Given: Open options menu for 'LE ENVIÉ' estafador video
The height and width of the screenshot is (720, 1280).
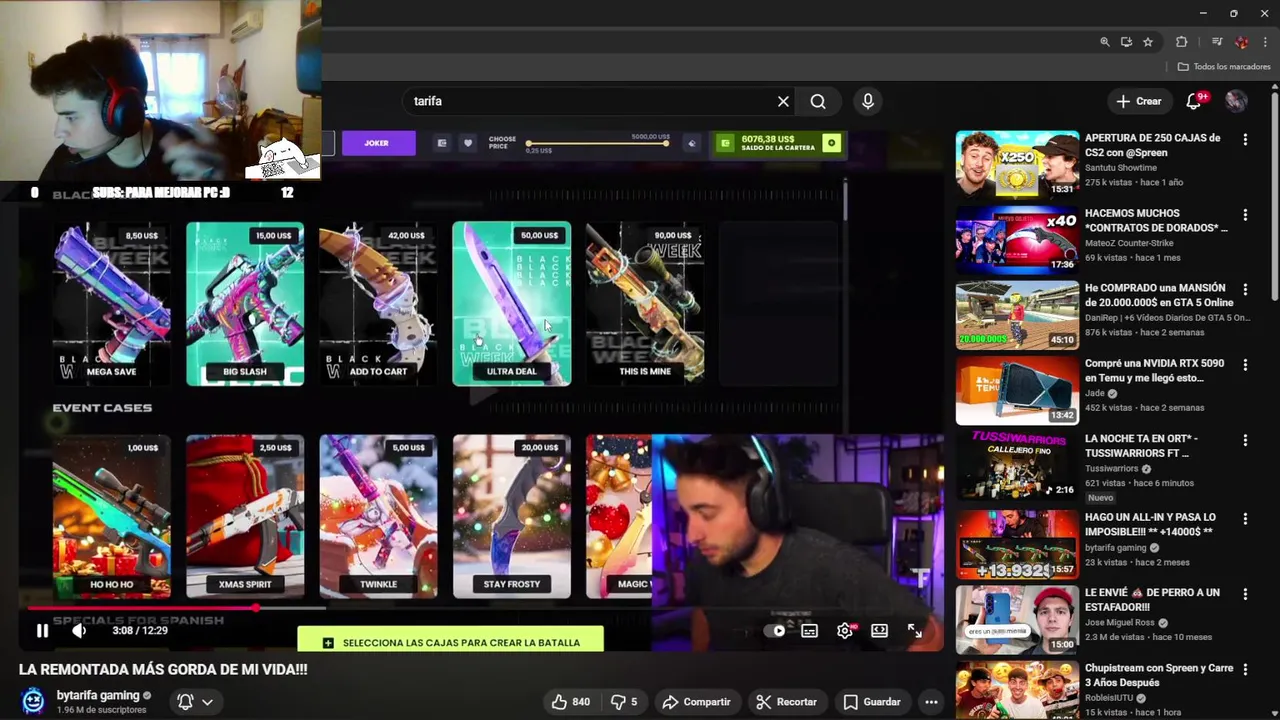Looking at the screenshot, I should 1245,594.
